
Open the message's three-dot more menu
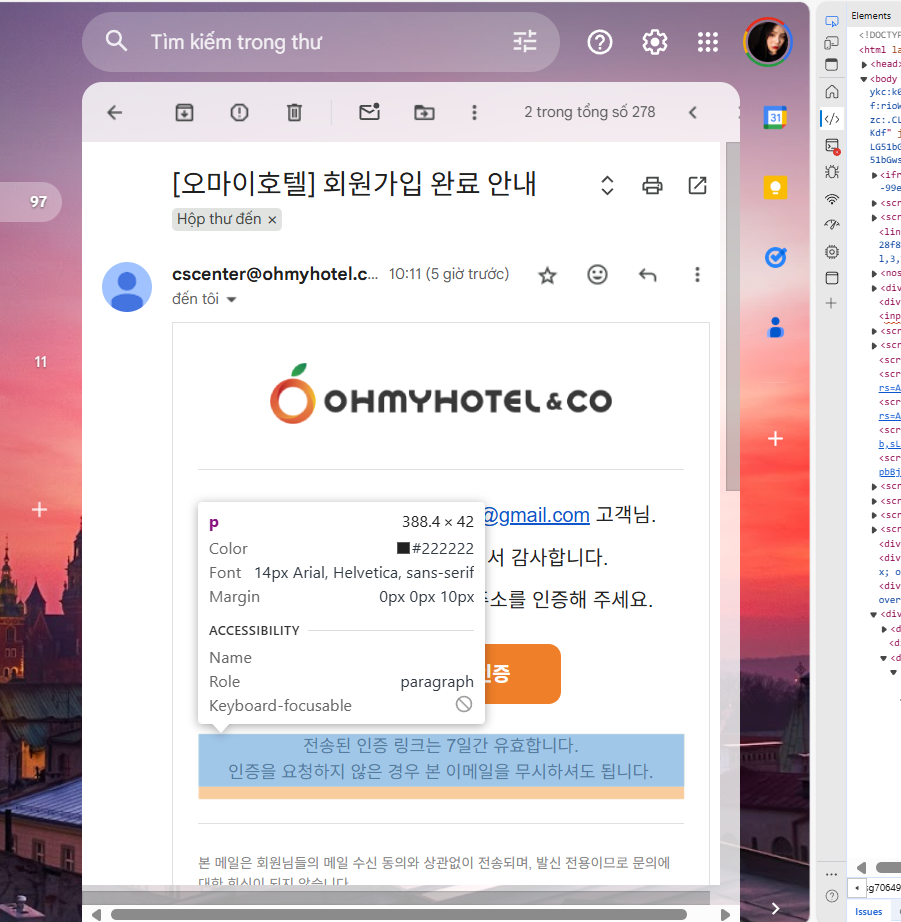point(698,275)
